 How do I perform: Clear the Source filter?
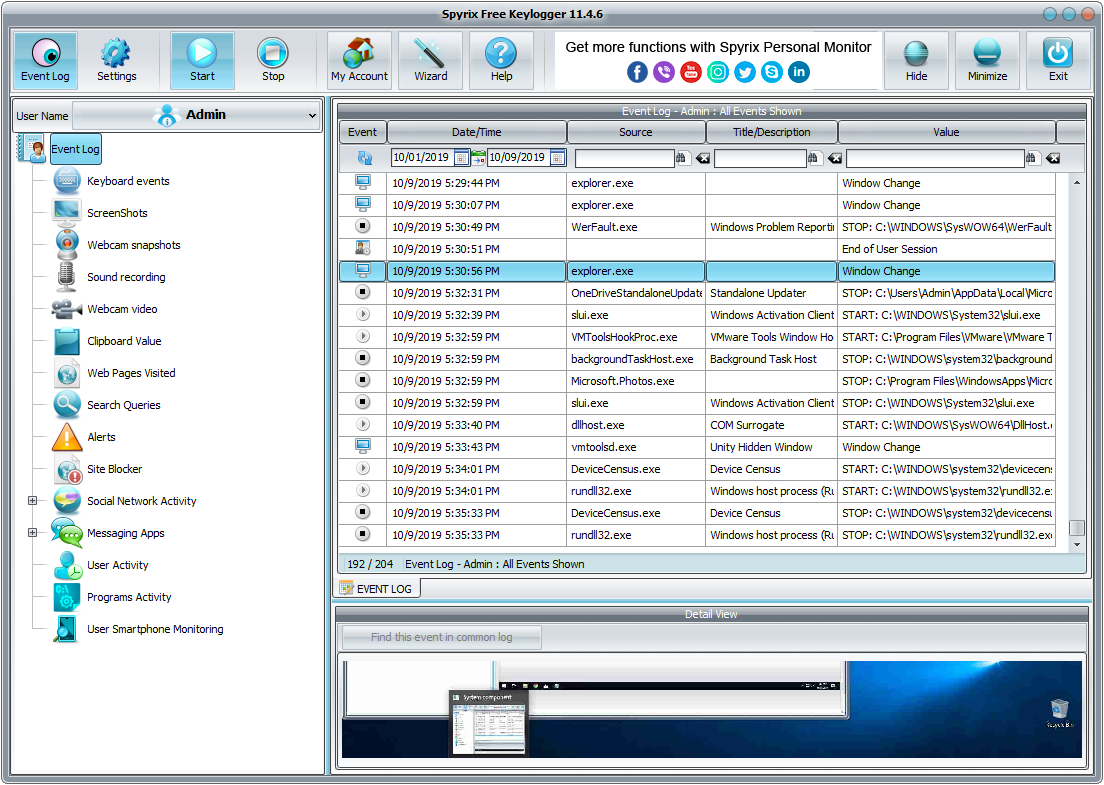pyautogui.click(x=703, y=158)
